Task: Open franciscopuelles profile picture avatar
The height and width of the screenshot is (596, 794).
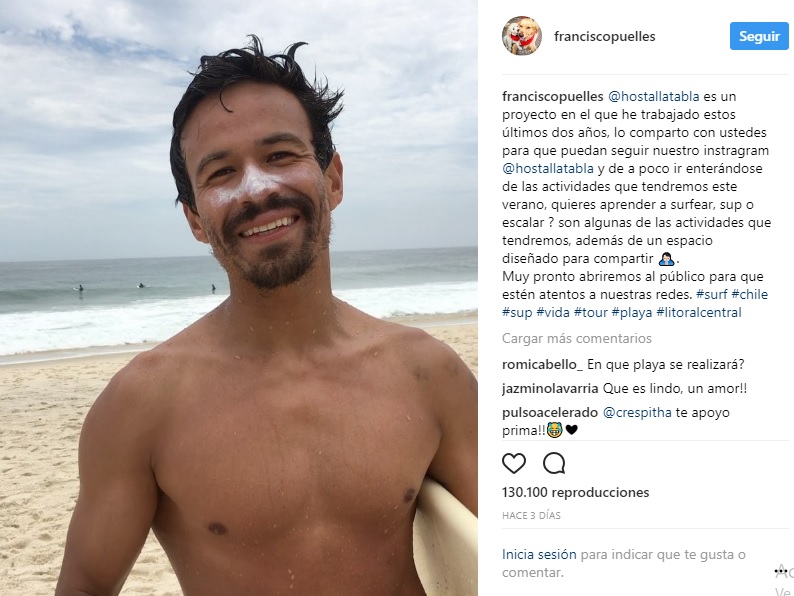Action: (x=522, y=35)
